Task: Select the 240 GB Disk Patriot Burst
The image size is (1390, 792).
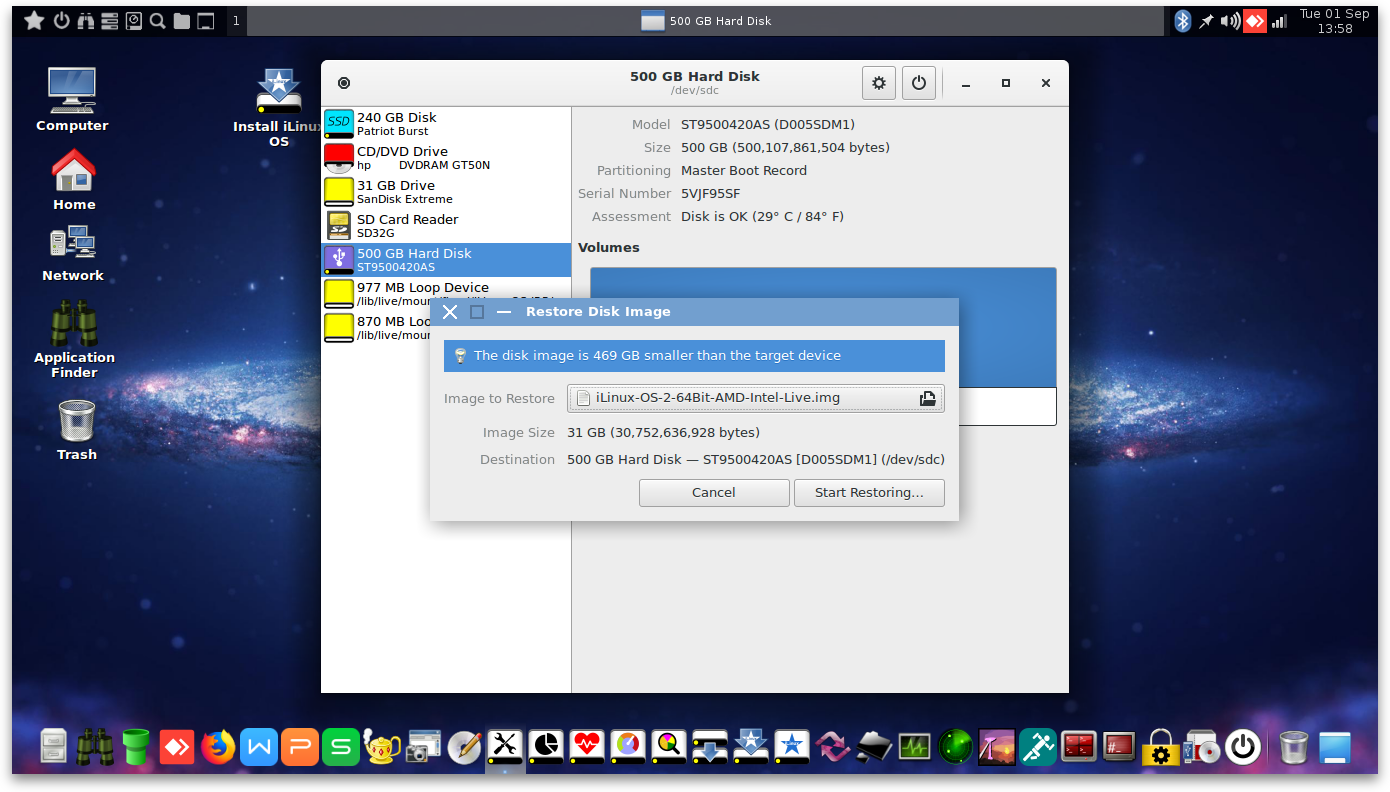Action: tap(446, 124)
